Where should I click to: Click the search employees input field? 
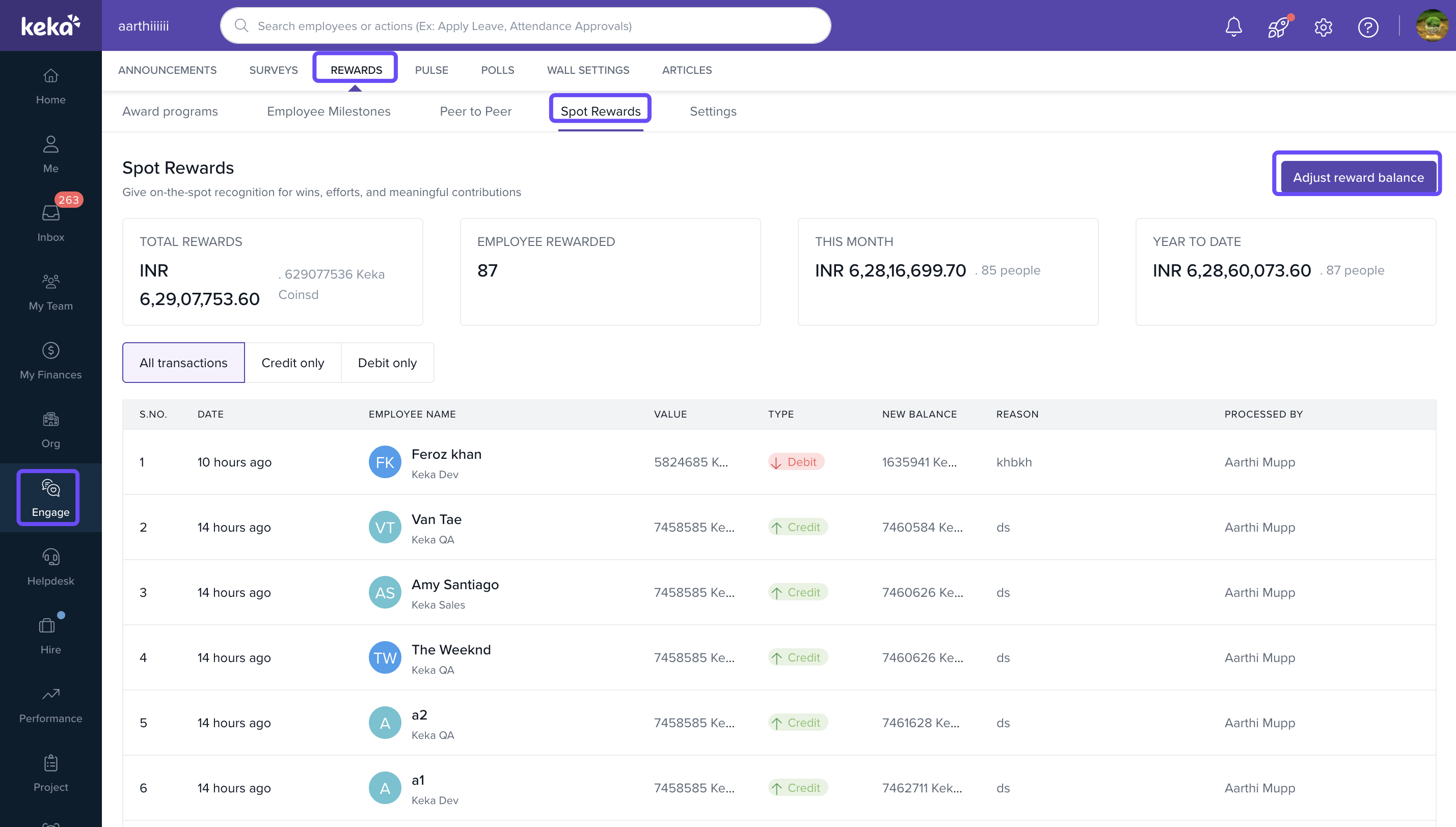point(525,26)
